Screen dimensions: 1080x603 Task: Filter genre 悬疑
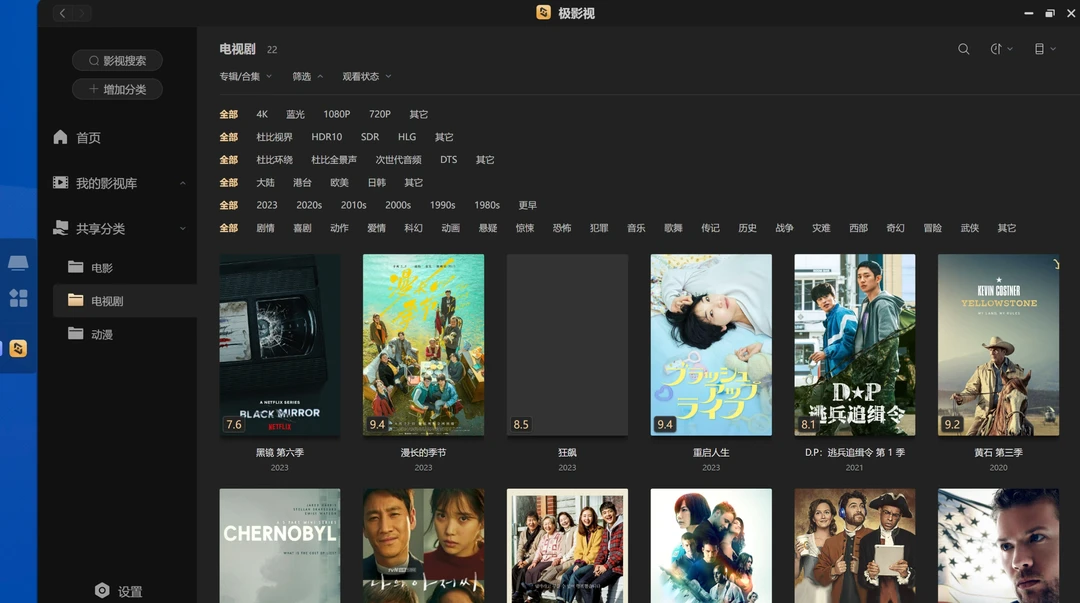[x=488, y=228]
